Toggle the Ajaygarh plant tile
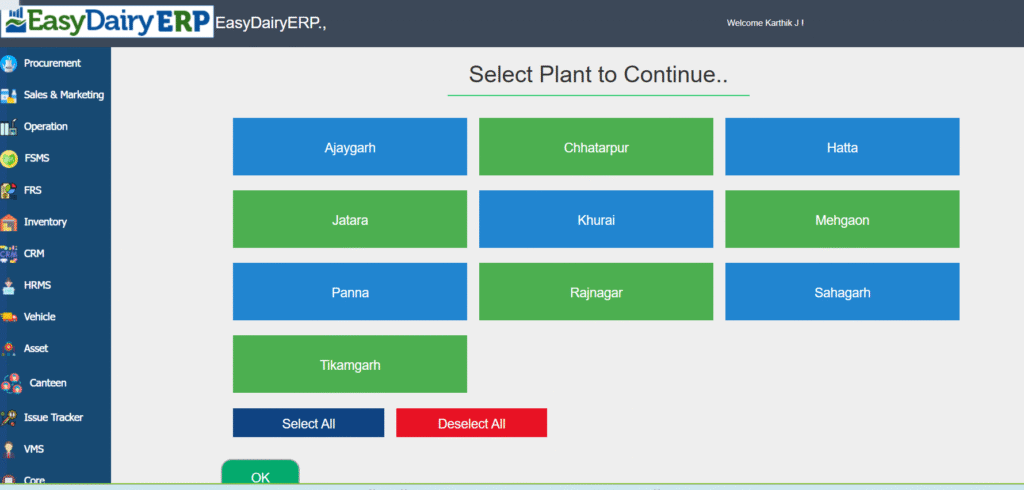Screen dimensions: 1024x490 (349, 147)
